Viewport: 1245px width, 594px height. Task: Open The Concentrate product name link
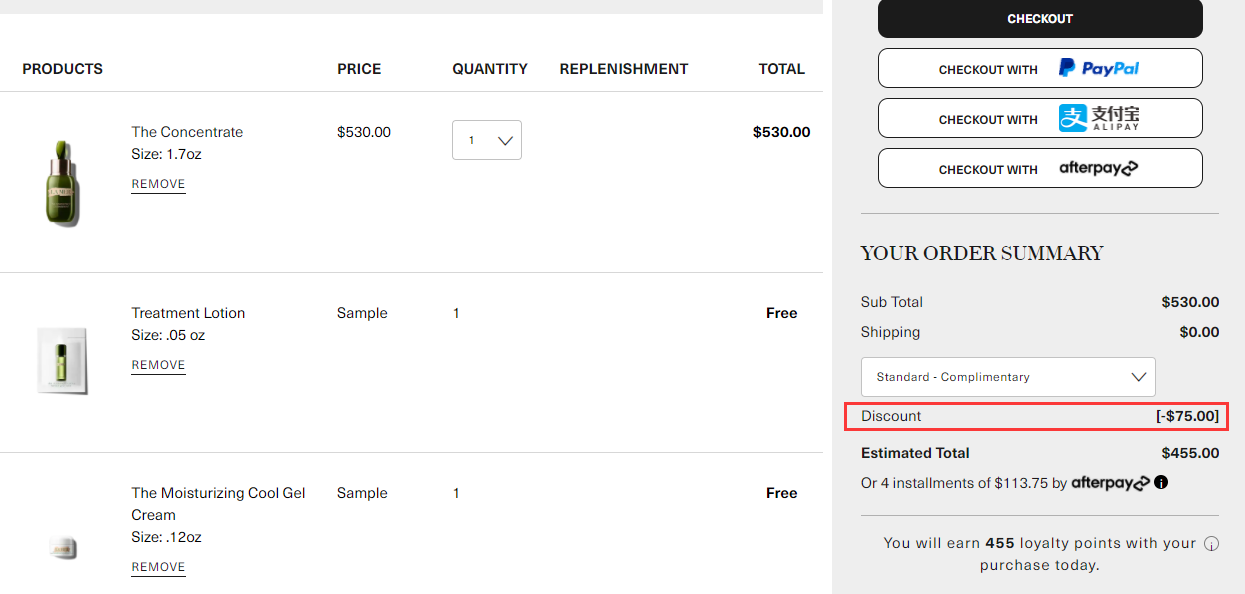tap(187, 132)
